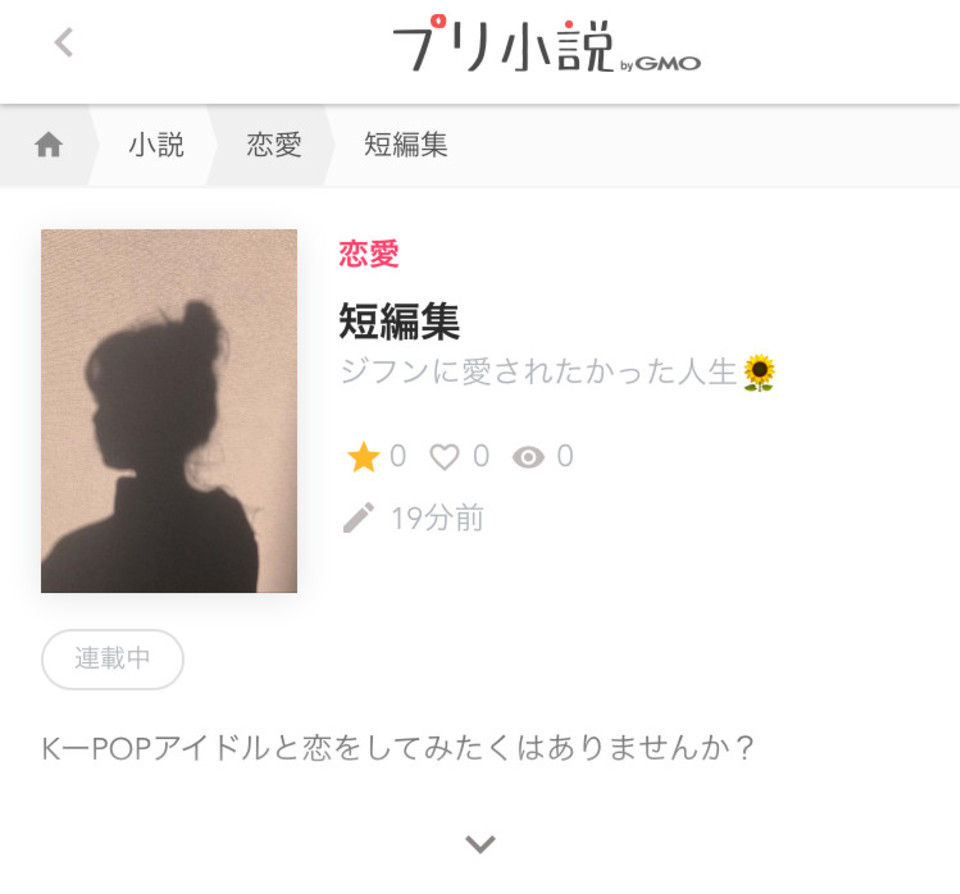Screen dimensions: 960x894
Task: Click the pink 恋愛 genre link
Action: click(369, 254)
